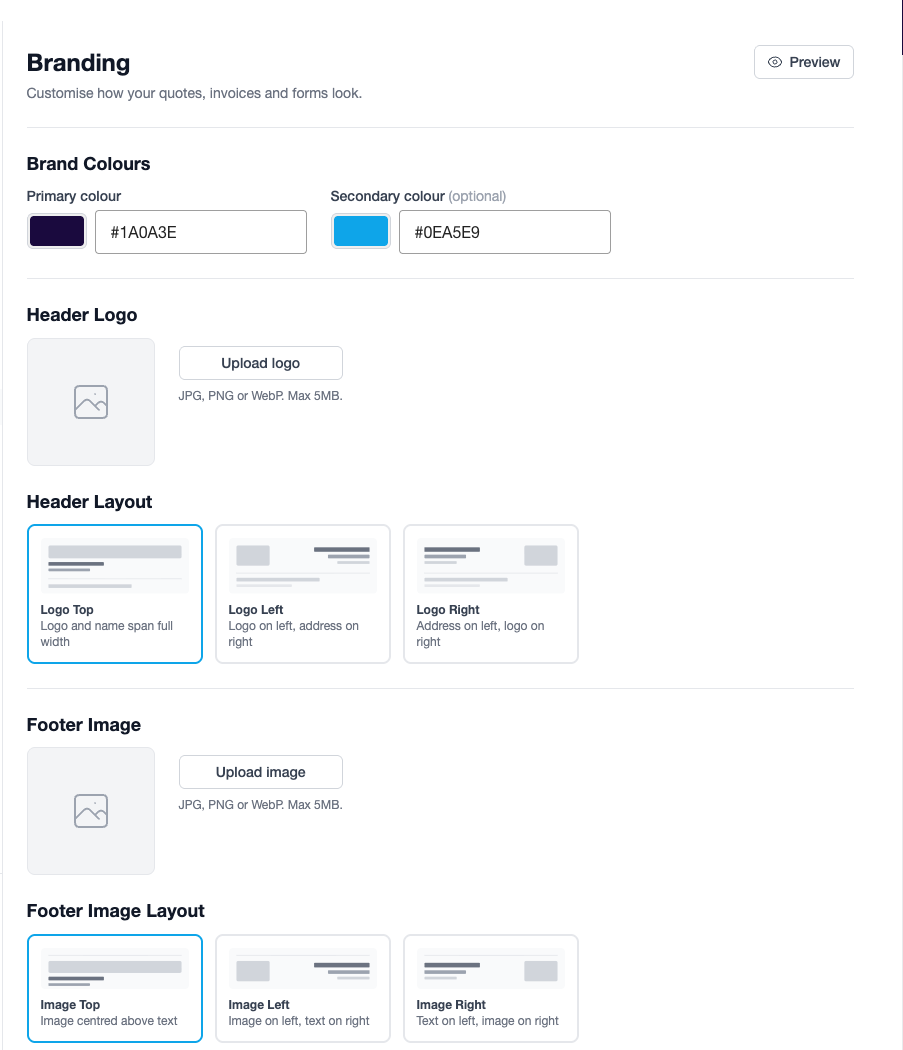903x1050 pixels.
Task: Click the Logo Top layout preview graphic
Action: (x=115, y=566)
